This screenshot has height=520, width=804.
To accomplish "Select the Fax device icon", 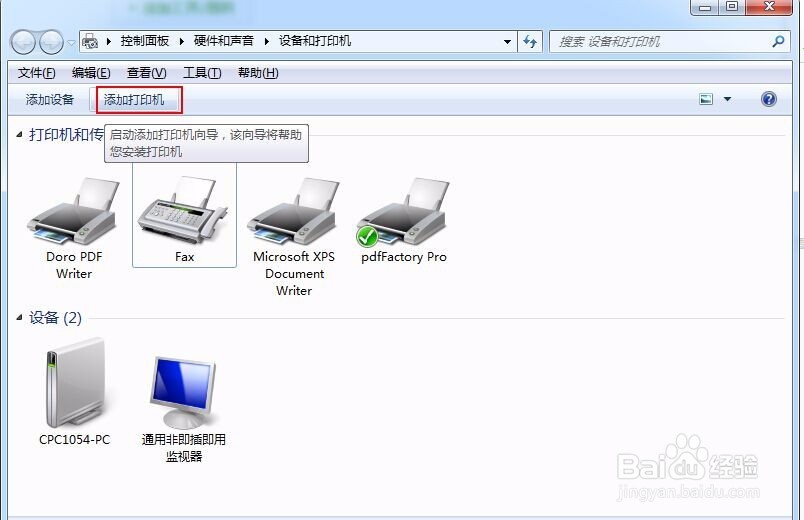I will point(183,211).
